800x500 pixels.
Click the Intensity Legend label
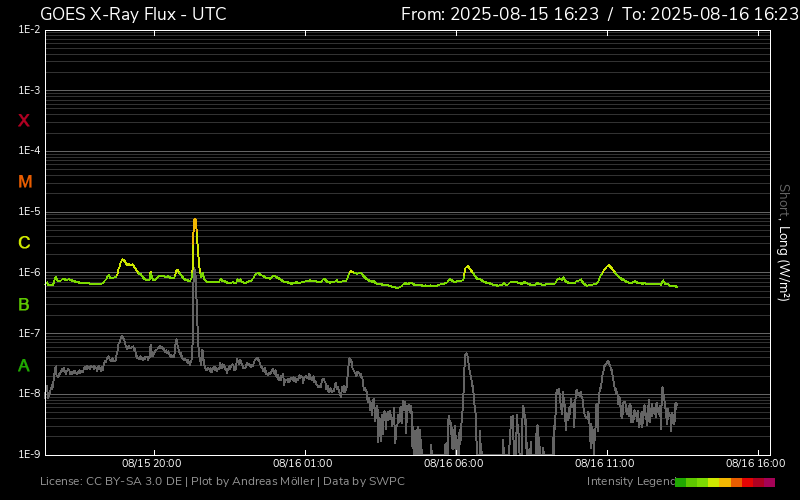[x=631, y=482]
